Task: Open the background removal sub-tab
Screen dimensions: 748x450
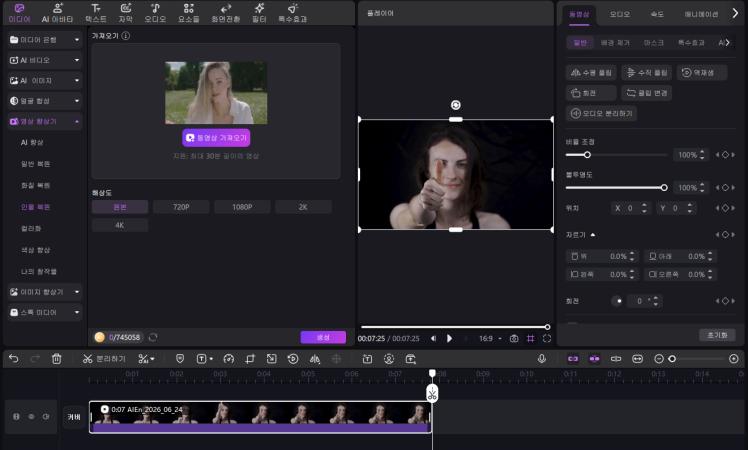Action: [615, 43]
